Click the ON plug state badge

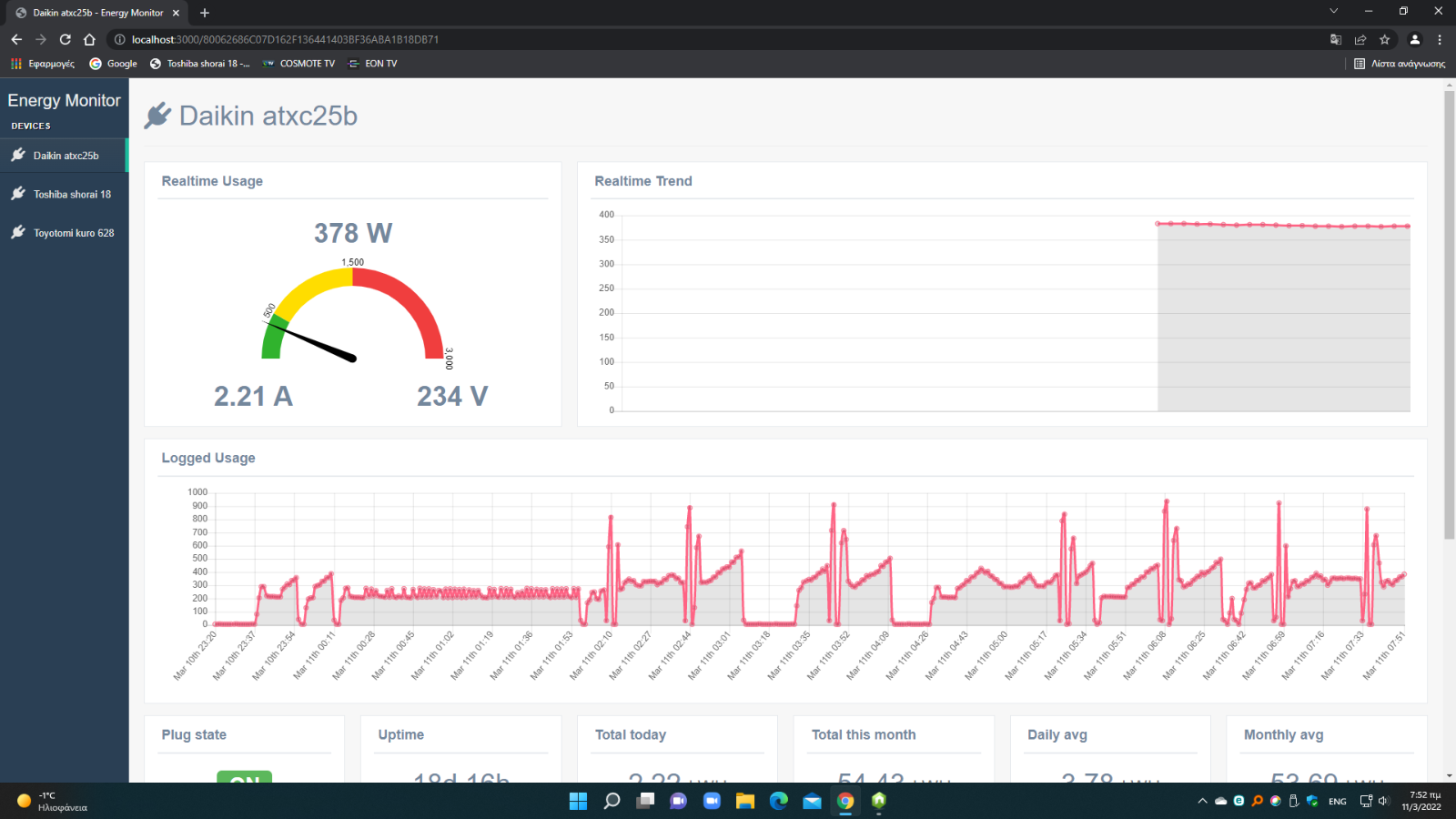coord(245,777)
